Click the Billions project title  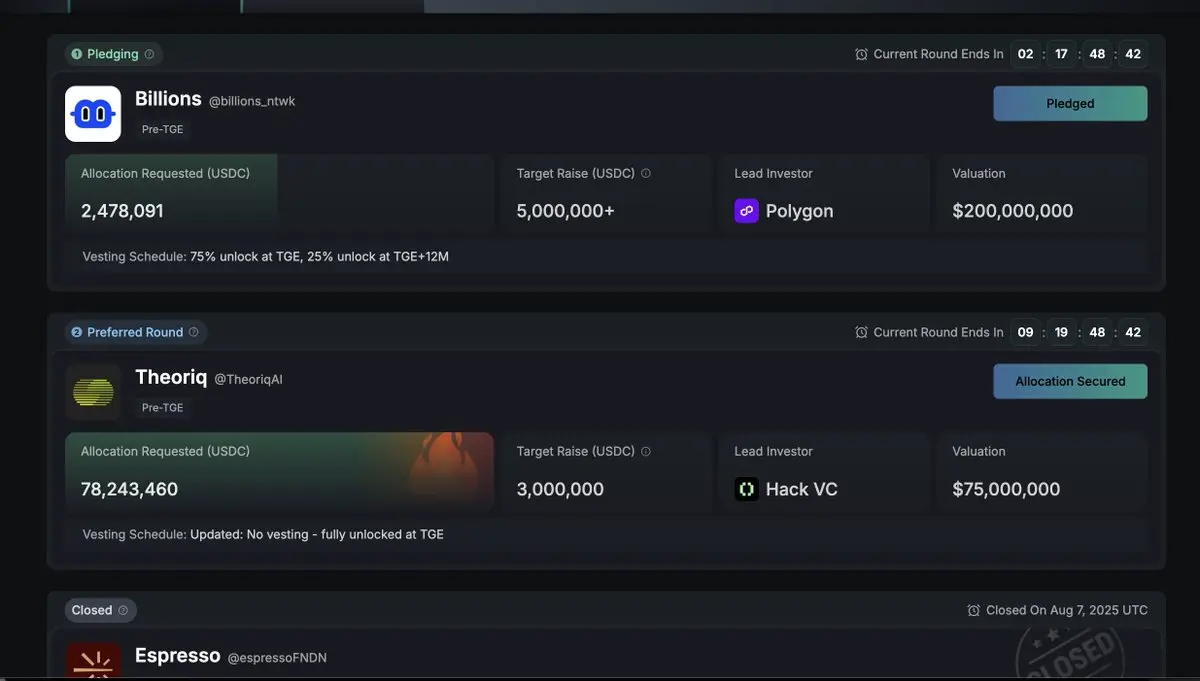(x=168, y=98)
